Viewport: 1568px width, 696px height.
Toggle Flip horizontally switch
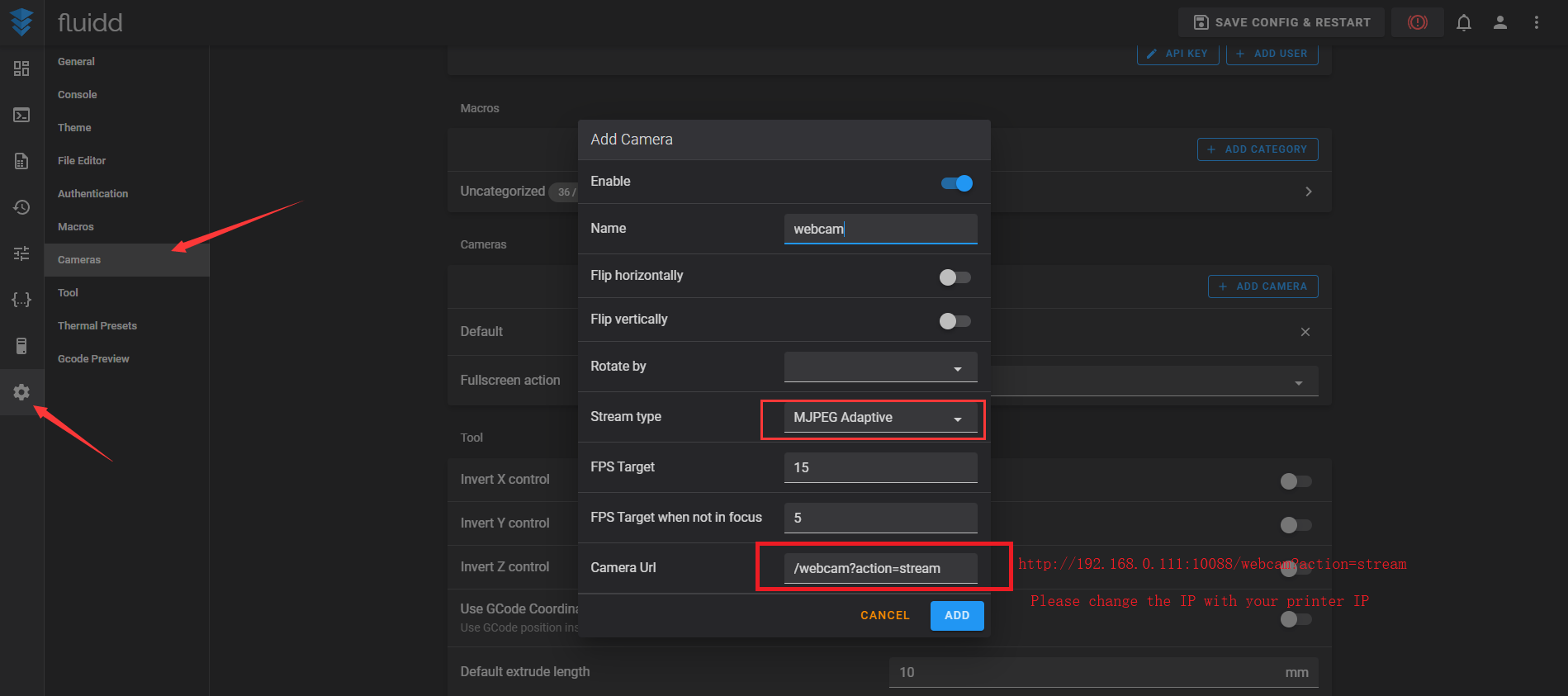pos(955,277)
